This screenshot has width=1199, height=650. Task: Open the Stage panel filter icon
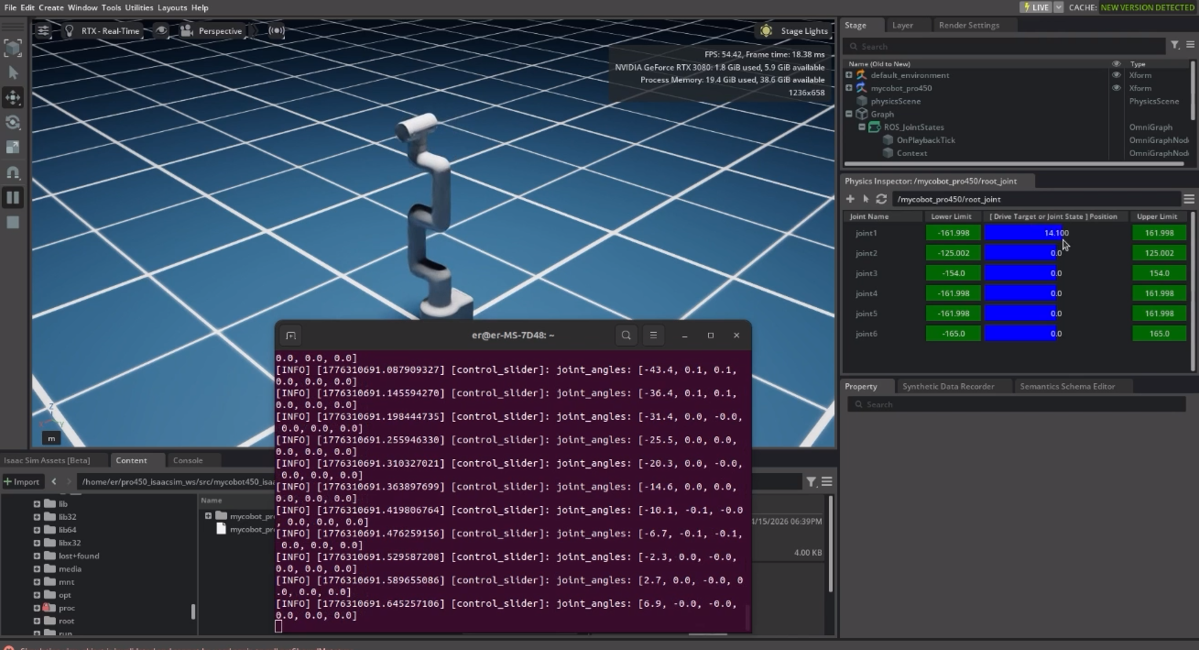(x=1175, y=46)
